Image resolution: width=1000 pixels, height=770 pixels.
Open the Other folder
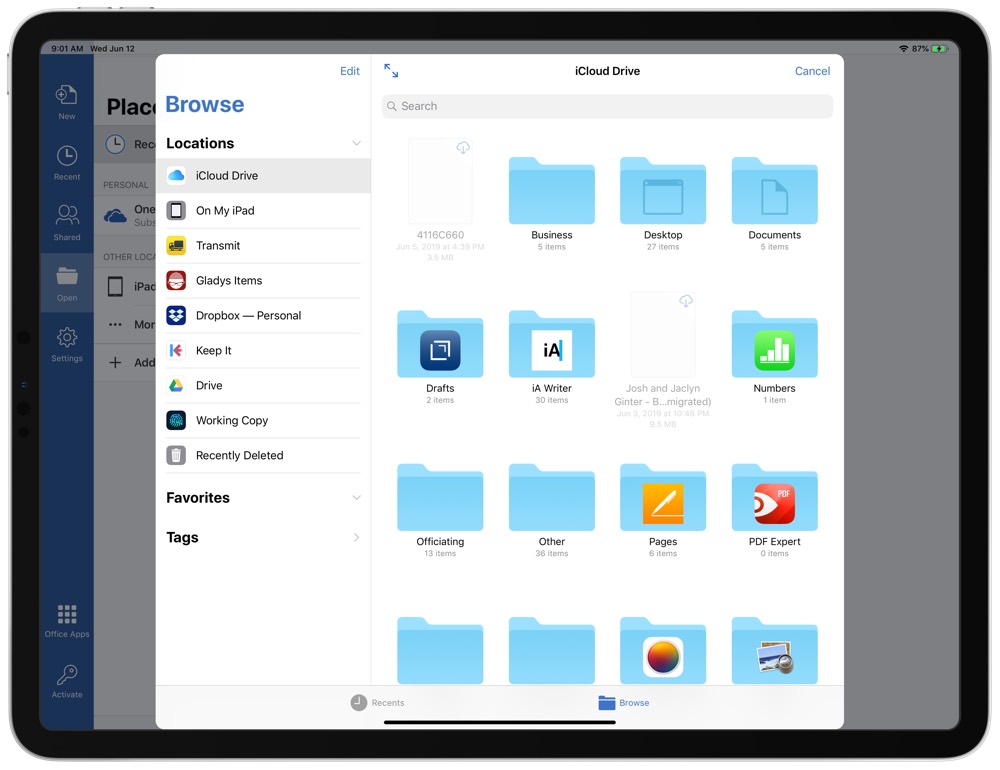coord(552,510)
